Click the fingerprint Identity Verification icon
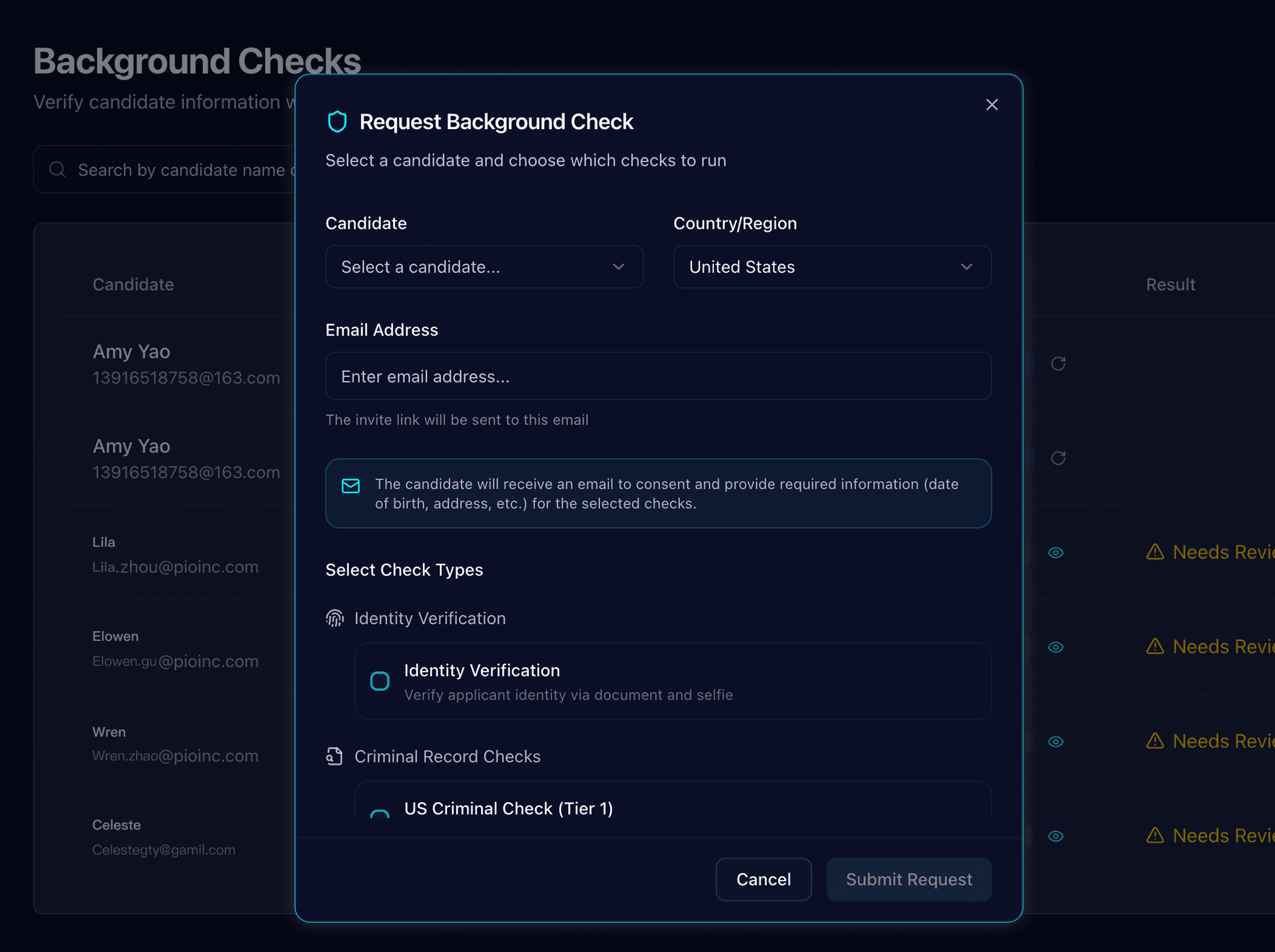Screen dimensions: 1275x952 (335, 618)
